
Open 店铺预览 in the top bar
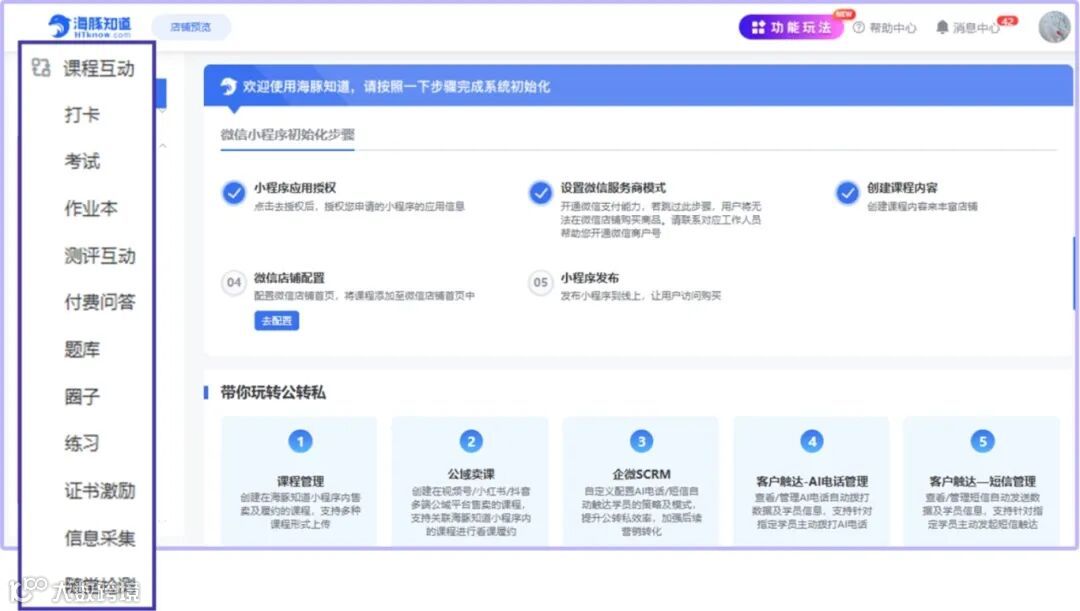click(x=189, y=27)
